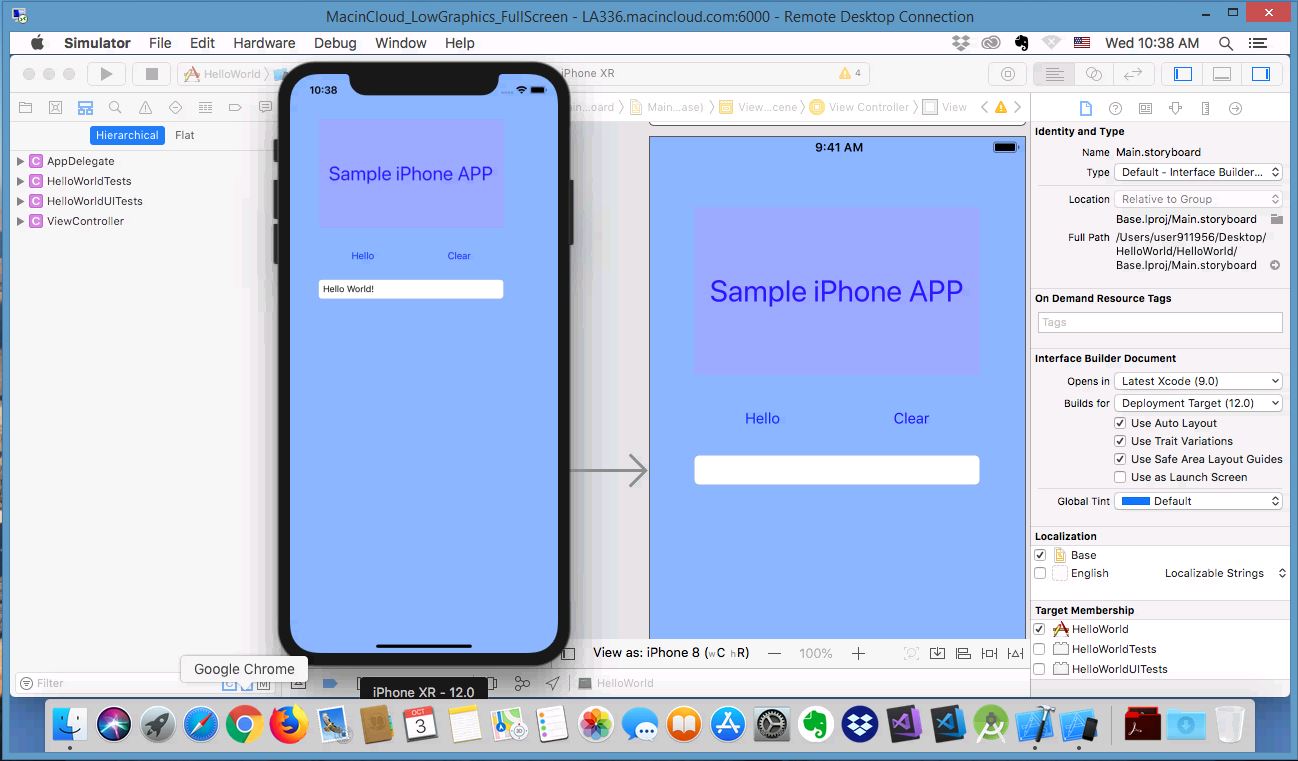This screenshot has width=1298, height=761.
Task: Open the Breakpoint navigator diamond icon
Action: 175,107
